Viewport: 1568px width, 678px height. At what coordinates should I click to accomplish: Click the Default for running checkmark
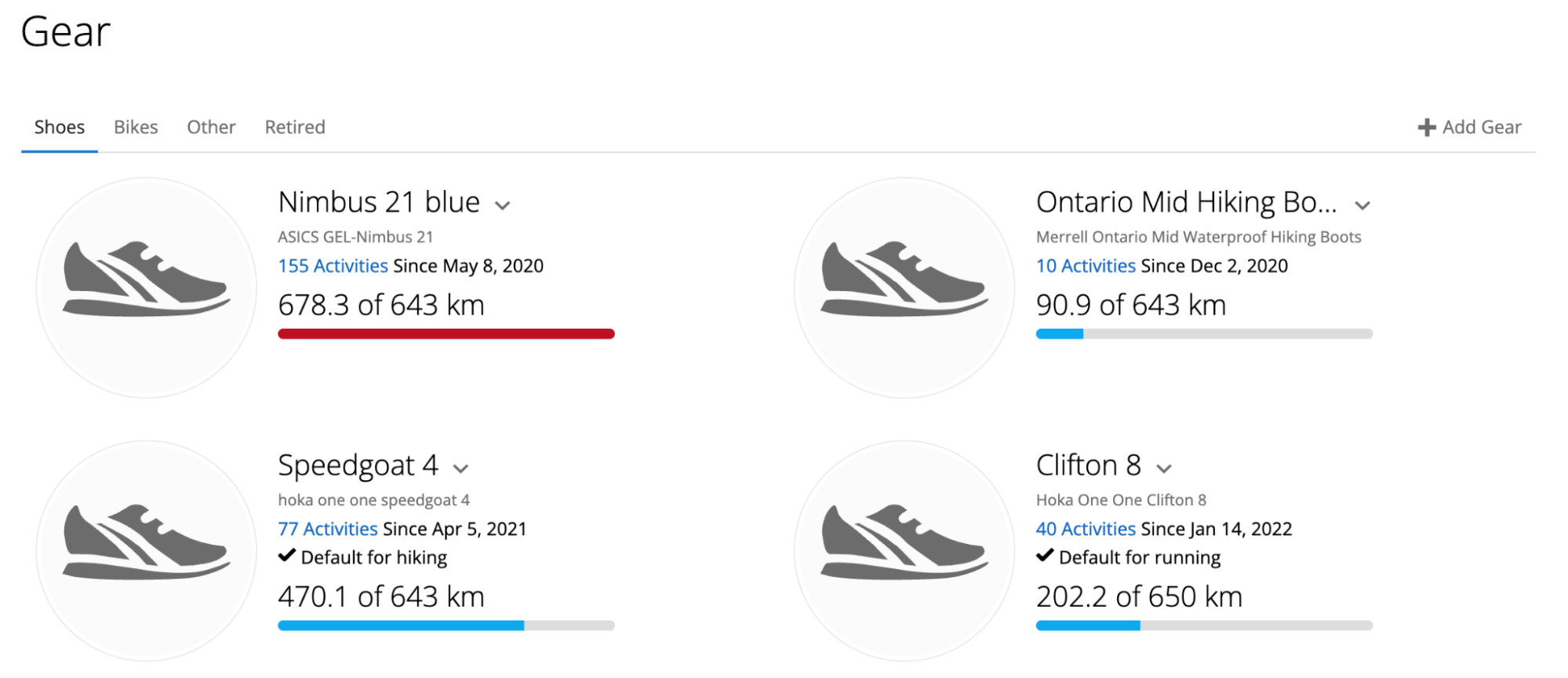(x=1045, y=556)
